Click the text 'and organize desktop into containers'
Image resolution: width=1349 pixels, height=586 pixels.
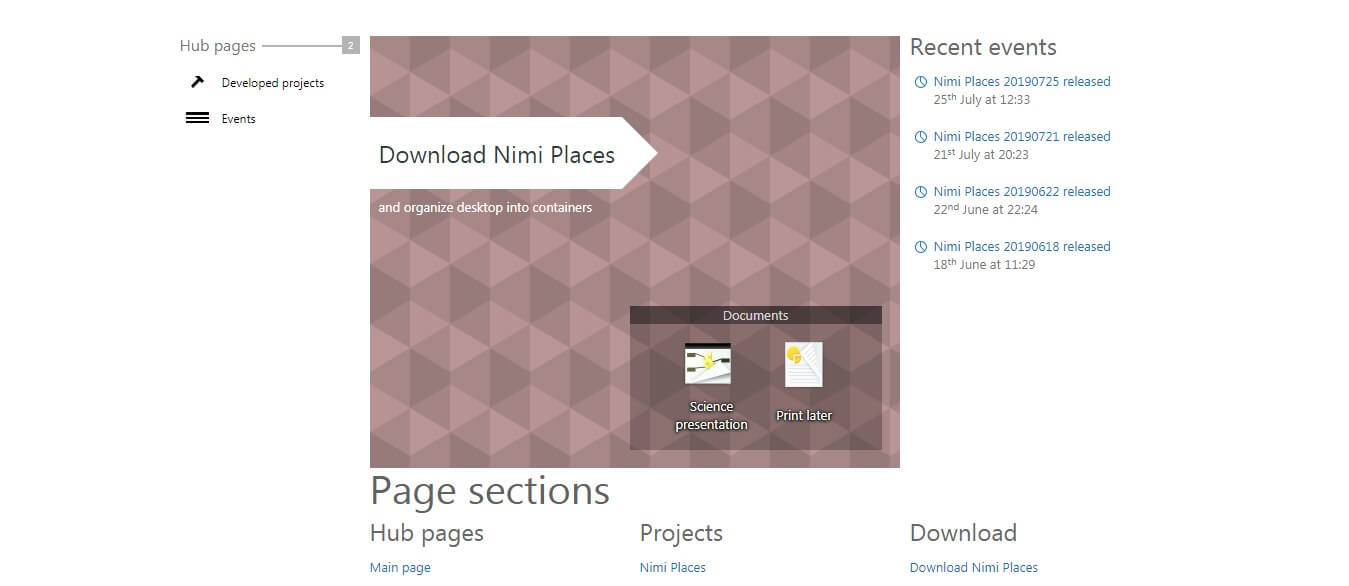click(x=485, y=208)
